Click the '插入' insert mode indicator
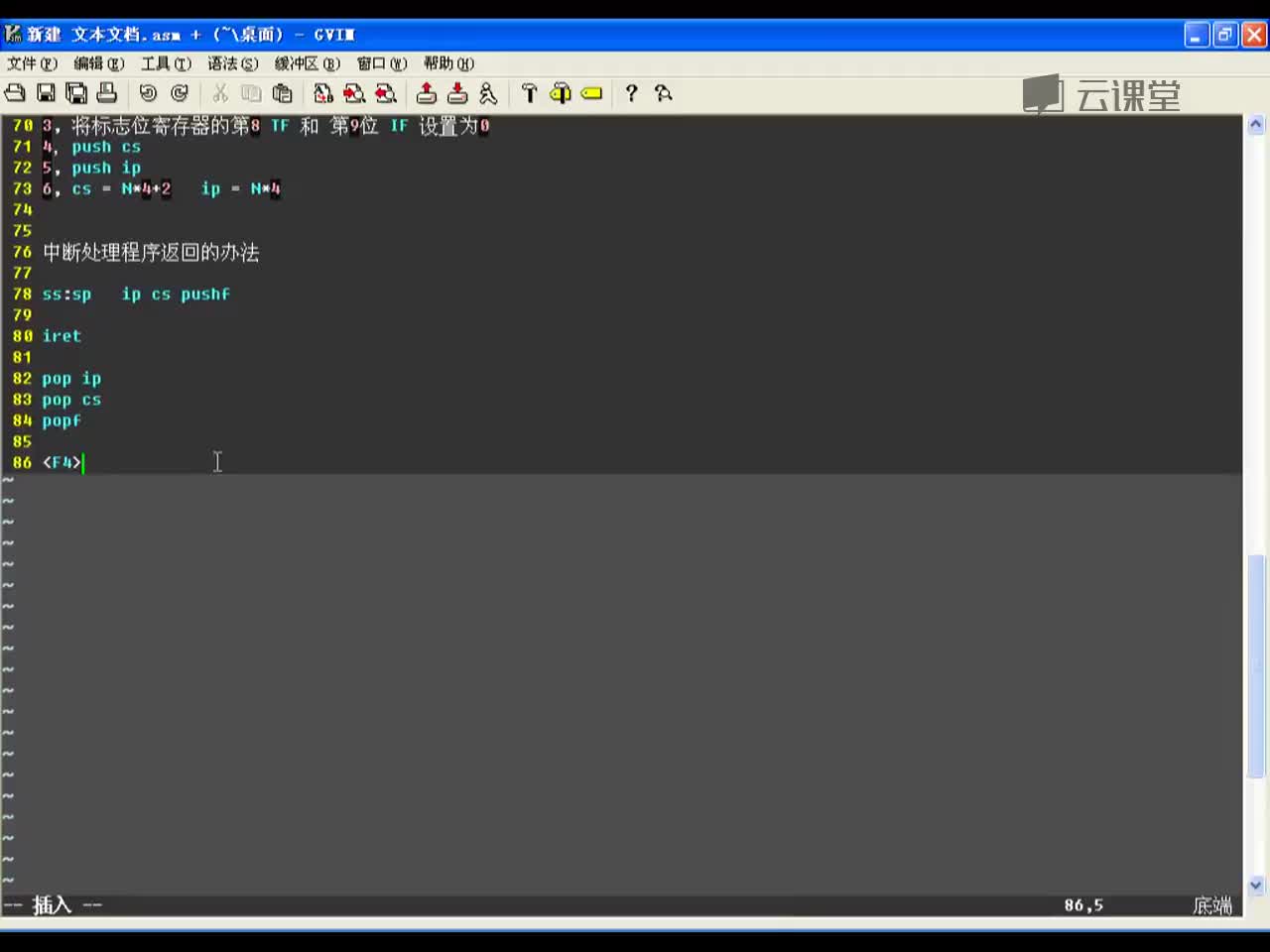Screen dimensions: 1270x952 click(x=52, y=904)
